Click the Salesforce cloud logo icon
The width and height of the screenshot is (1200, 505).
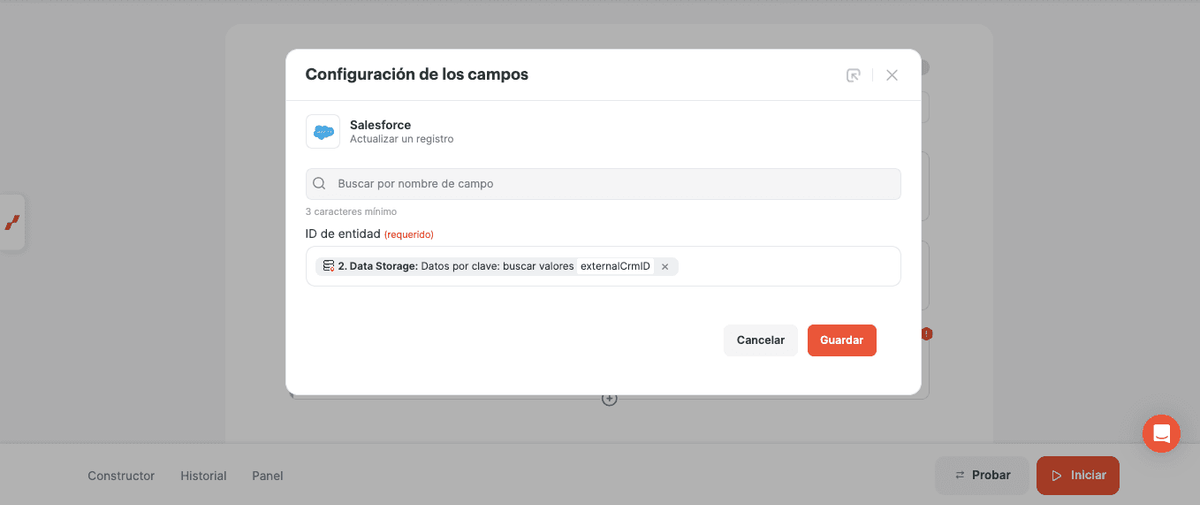[x=323, y=132]
